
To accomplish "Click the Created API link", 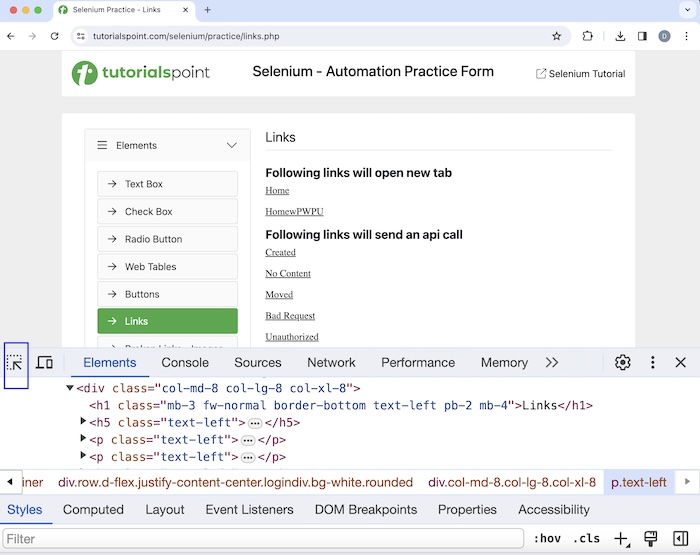I will [x=280, y=253].
